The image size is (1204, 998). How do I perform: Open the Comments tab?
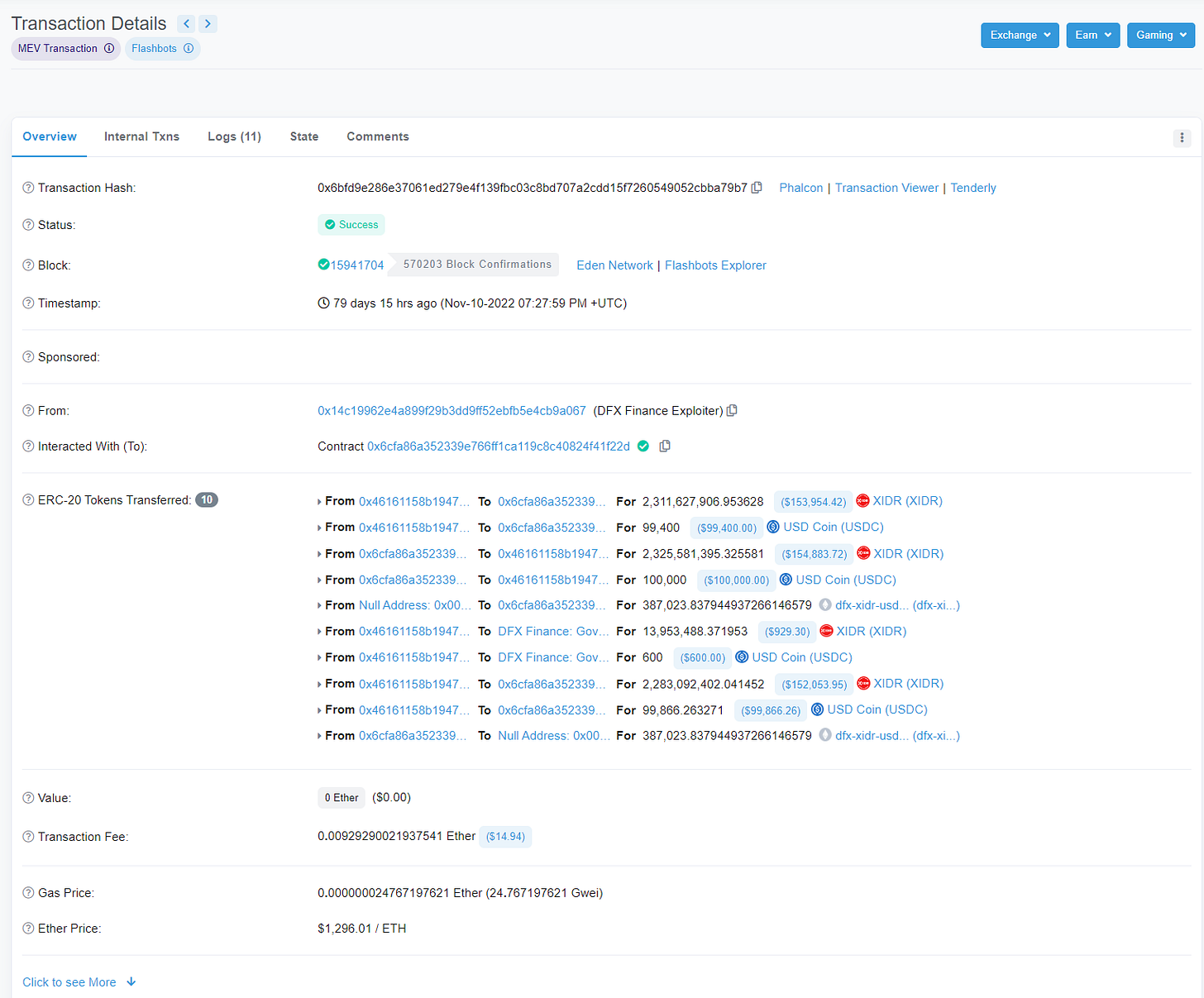tap(378, 136)
